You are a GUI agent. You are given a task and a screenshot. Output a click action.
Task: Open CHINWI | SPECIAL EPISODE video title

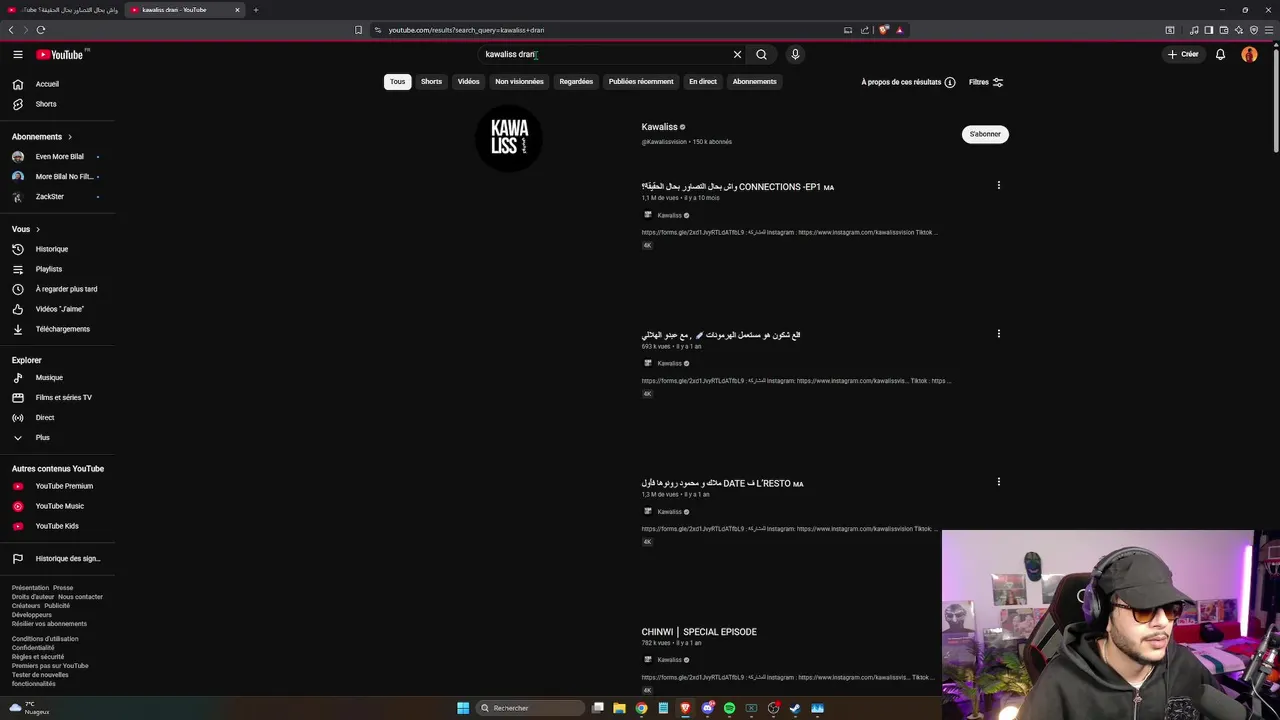tap(699, 632)
